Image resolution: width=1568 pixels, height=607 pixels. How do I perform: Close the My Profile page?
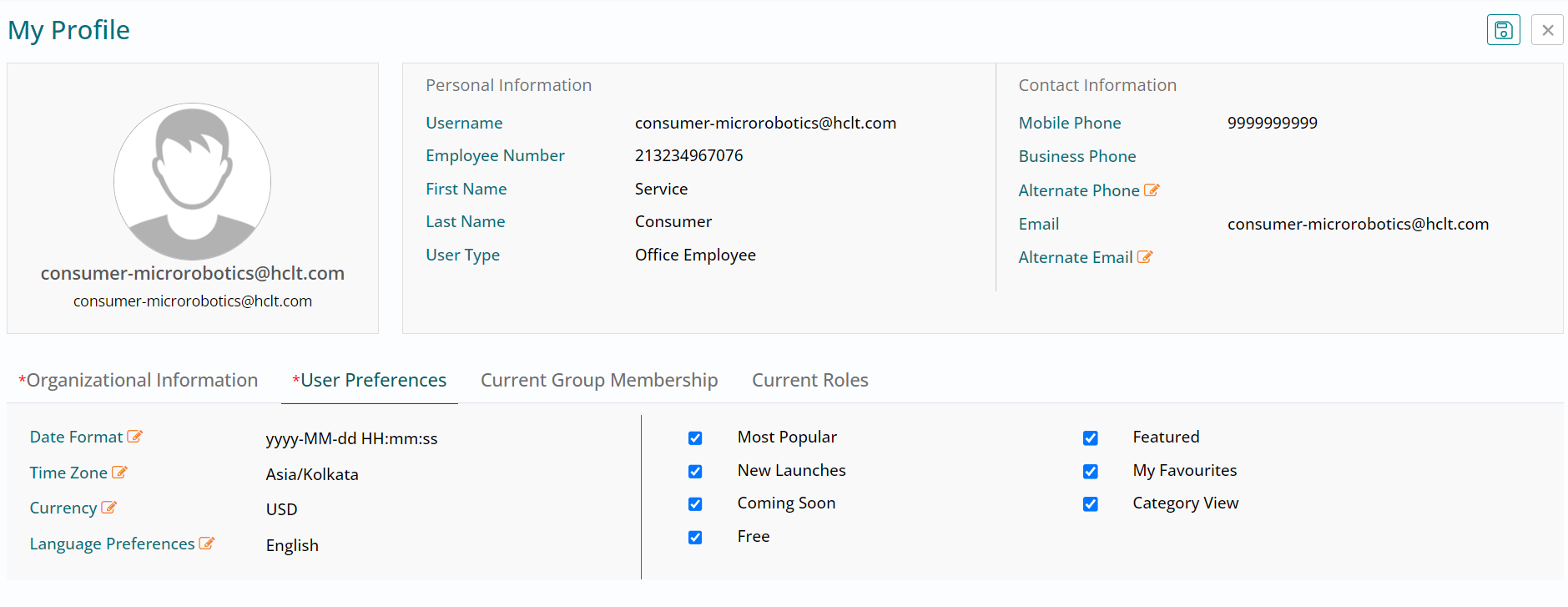1547,30
